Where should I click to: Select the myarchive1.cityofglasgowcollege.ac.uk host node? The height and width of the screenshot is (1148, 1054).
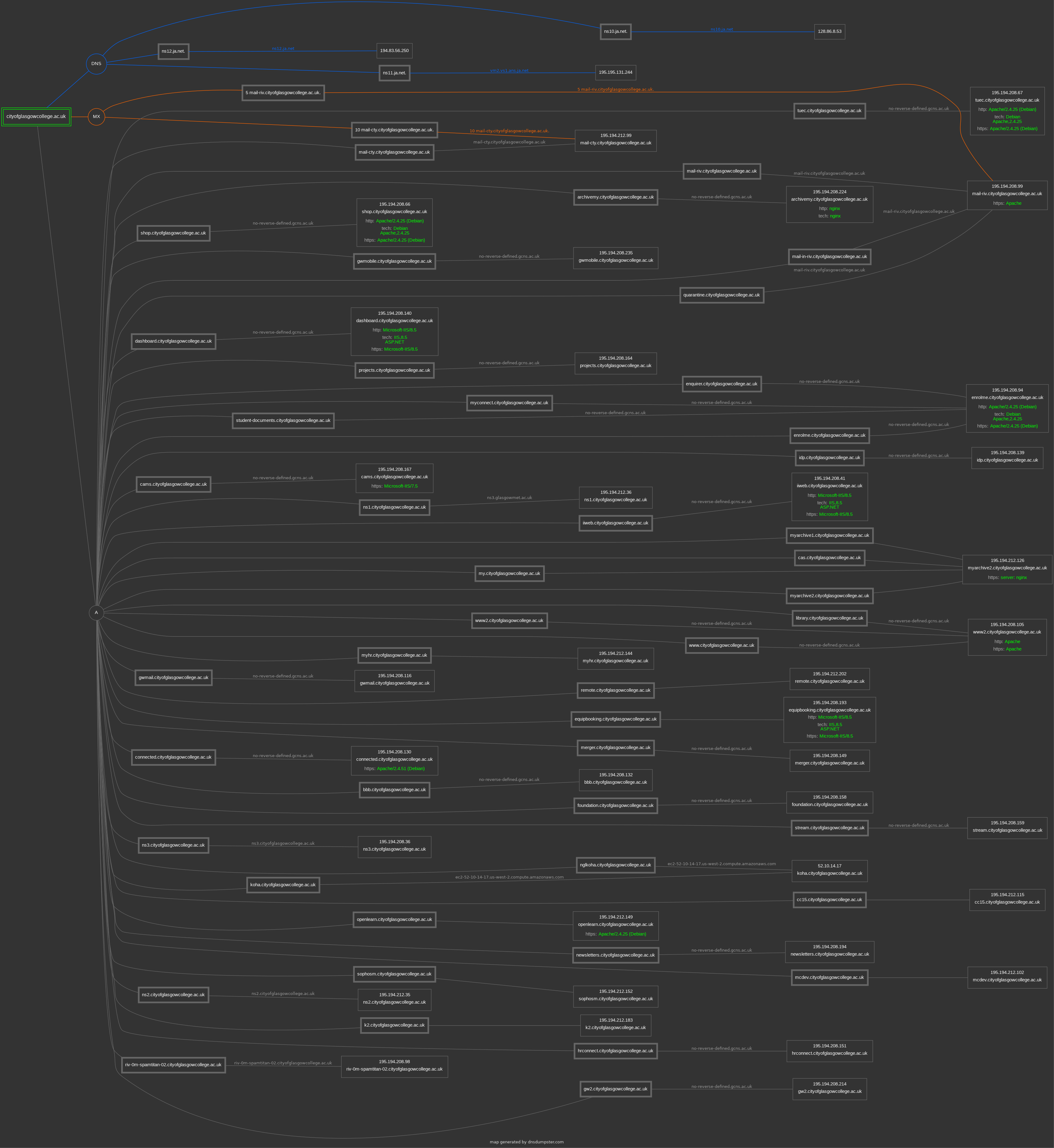829,536
